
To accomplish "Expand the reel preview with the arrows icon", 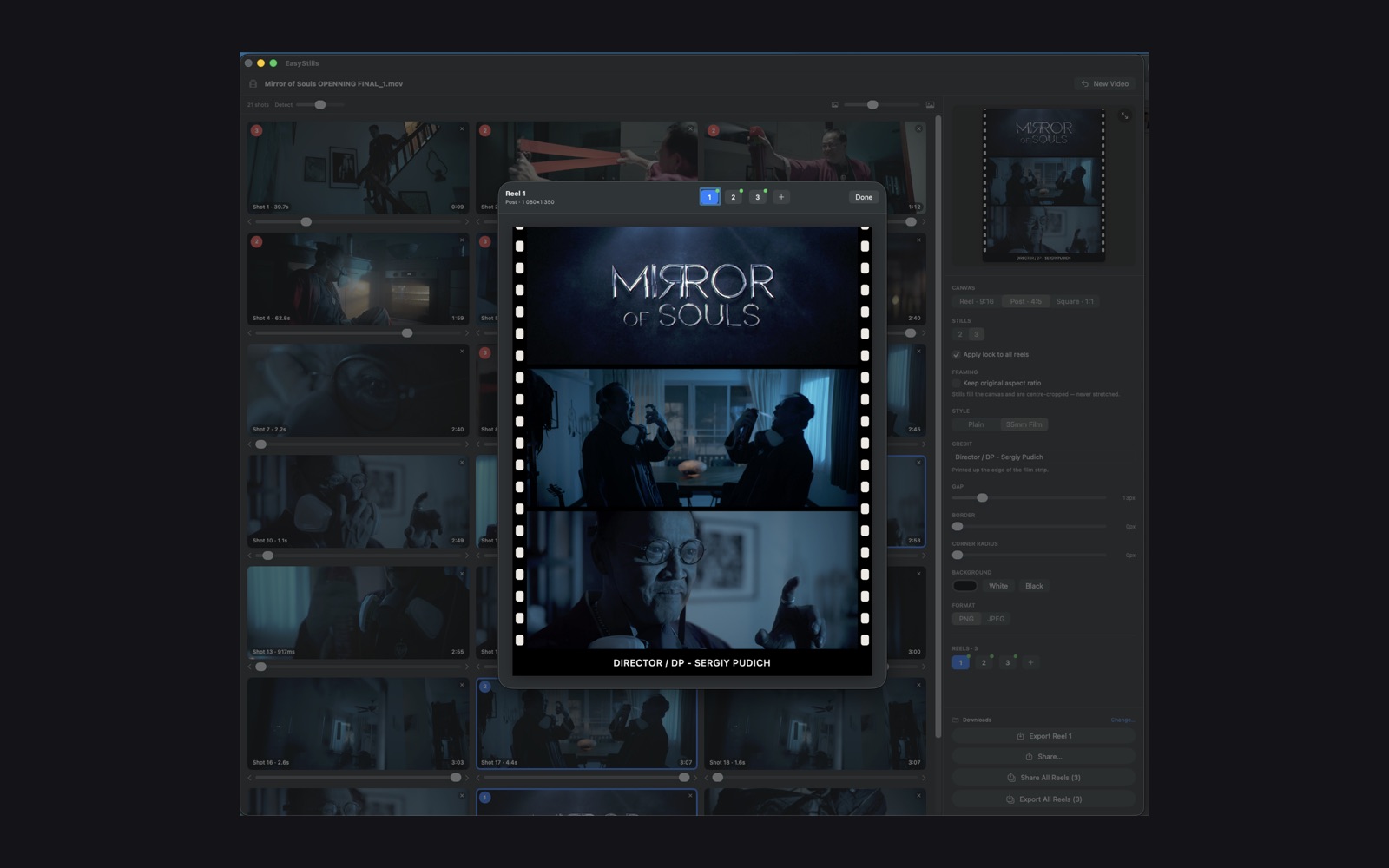I will click(x=1125, y=115).
